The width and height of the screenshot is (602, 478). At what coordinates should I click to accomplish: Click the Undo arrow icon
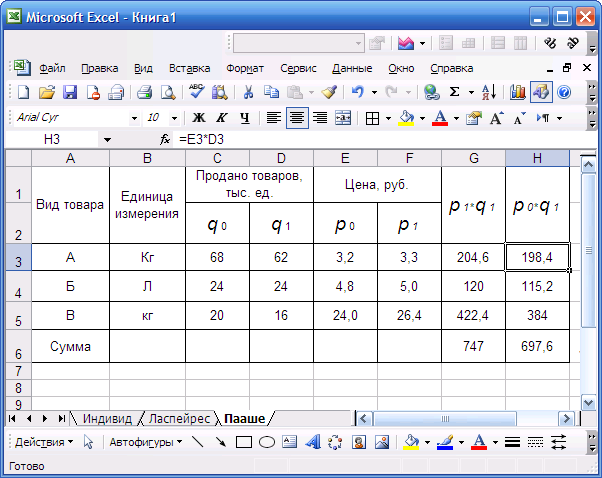[357, 92]
